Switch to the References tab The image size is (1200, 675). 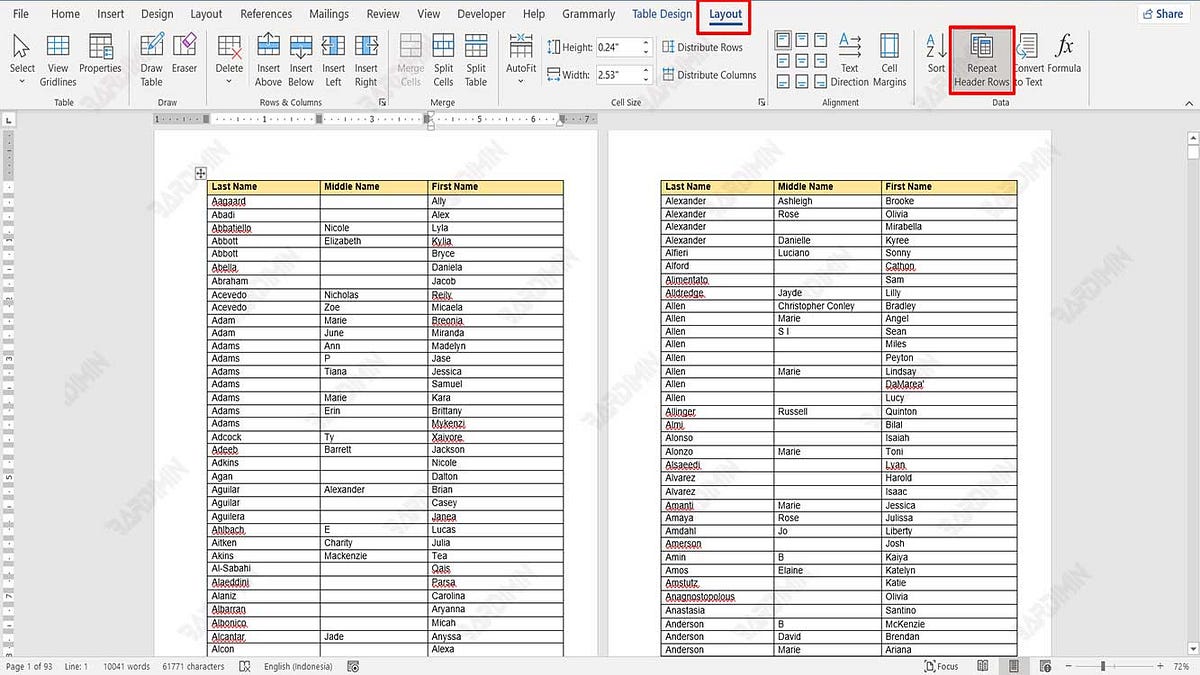[x=266, y=14]
